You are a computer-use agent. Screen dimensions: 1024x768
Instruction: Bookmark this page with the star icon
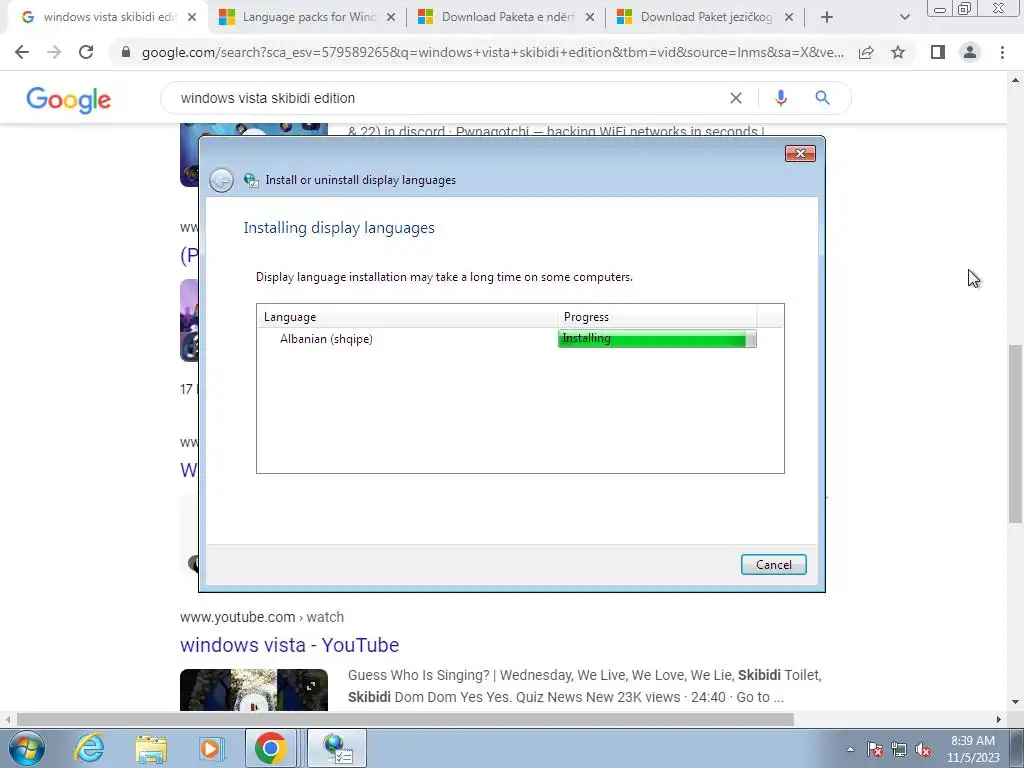coord(898,52)
